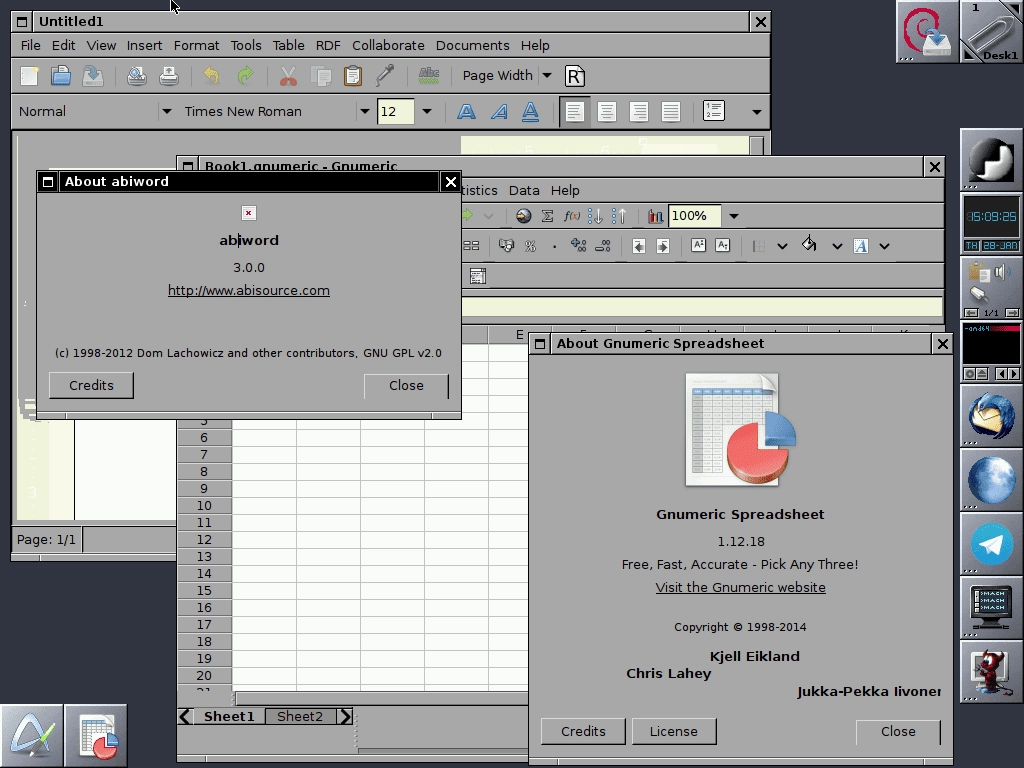Sort descending in Gnumeric
Viewport: 1024px width, 768px height.
click(x=618, y=216)
